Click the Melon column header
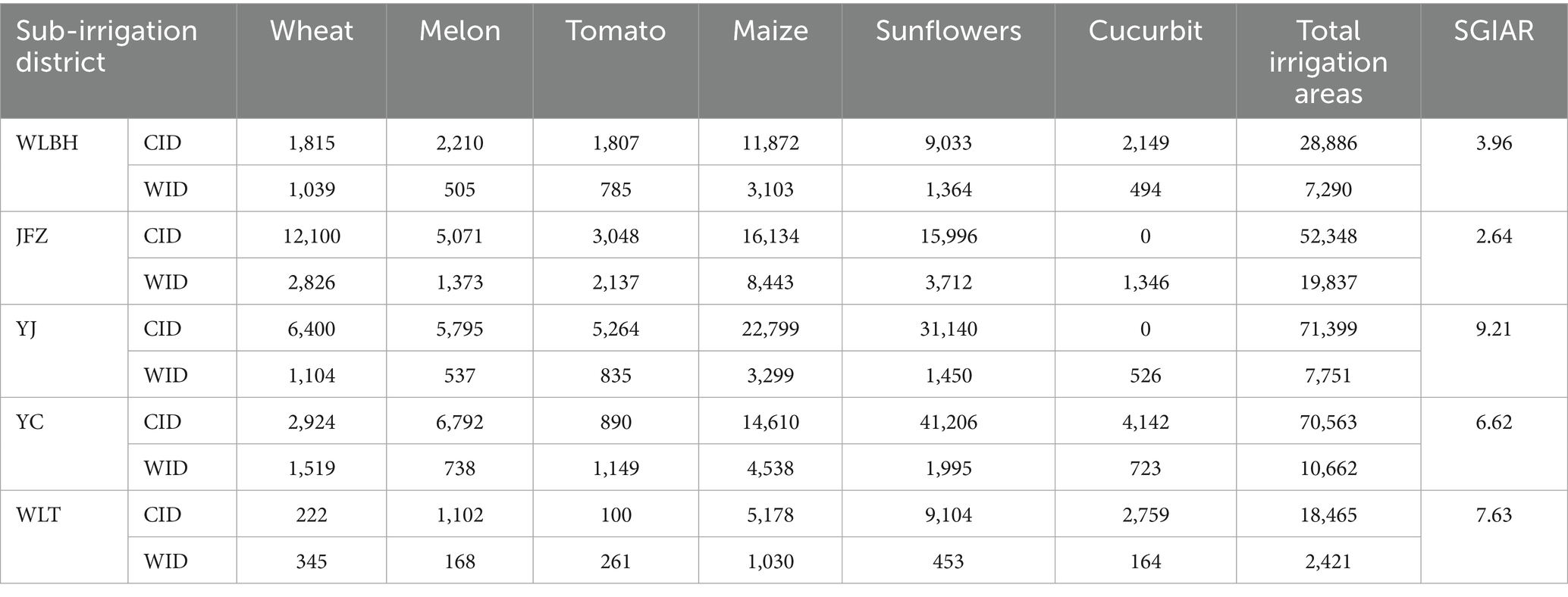Image resolution: width=1568 pixels, height=597 pixels. click(x=459, y=31)
